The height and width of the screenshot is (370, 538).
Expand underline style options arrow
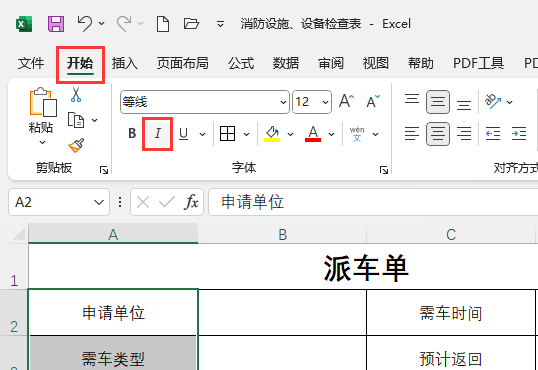[202, 134]
